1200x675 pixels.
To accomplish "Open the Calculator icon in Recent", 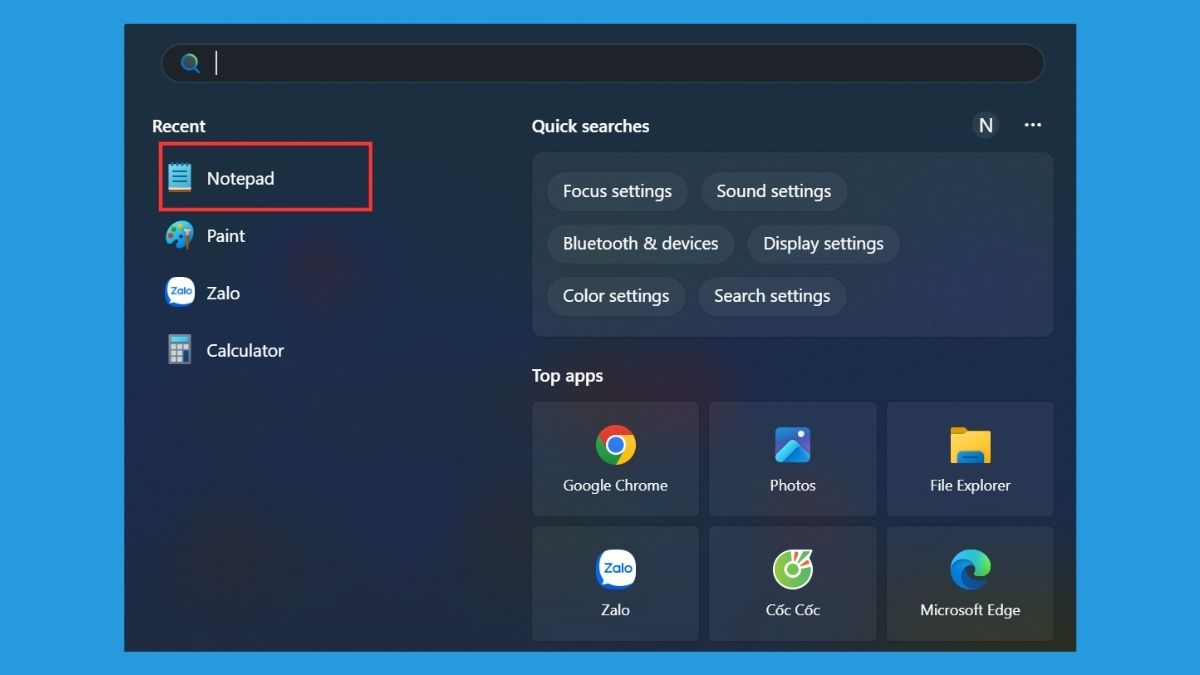I will click(180, 350).
